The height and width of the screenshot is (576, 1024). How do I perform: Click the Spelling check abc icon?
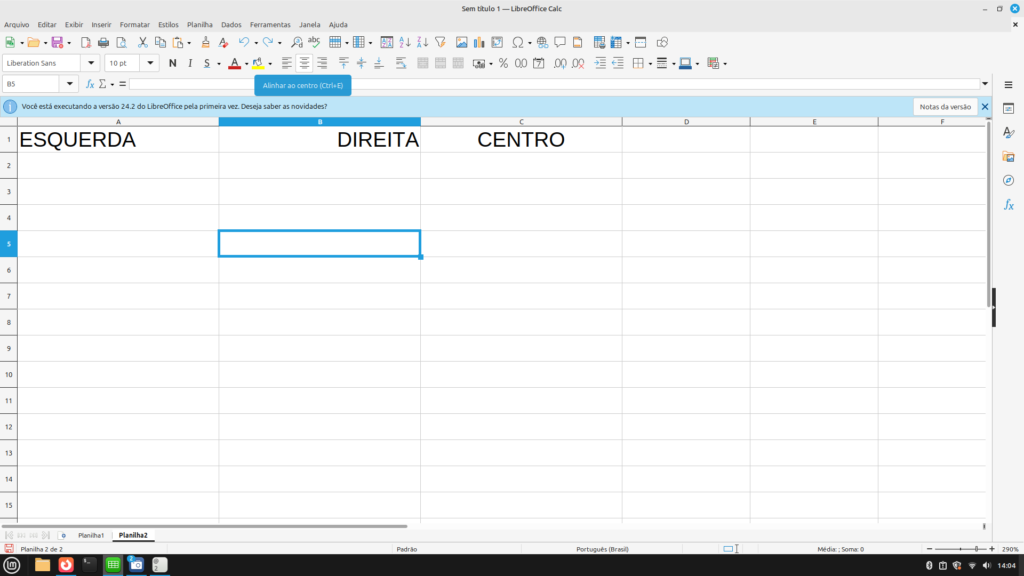[314, 43]
